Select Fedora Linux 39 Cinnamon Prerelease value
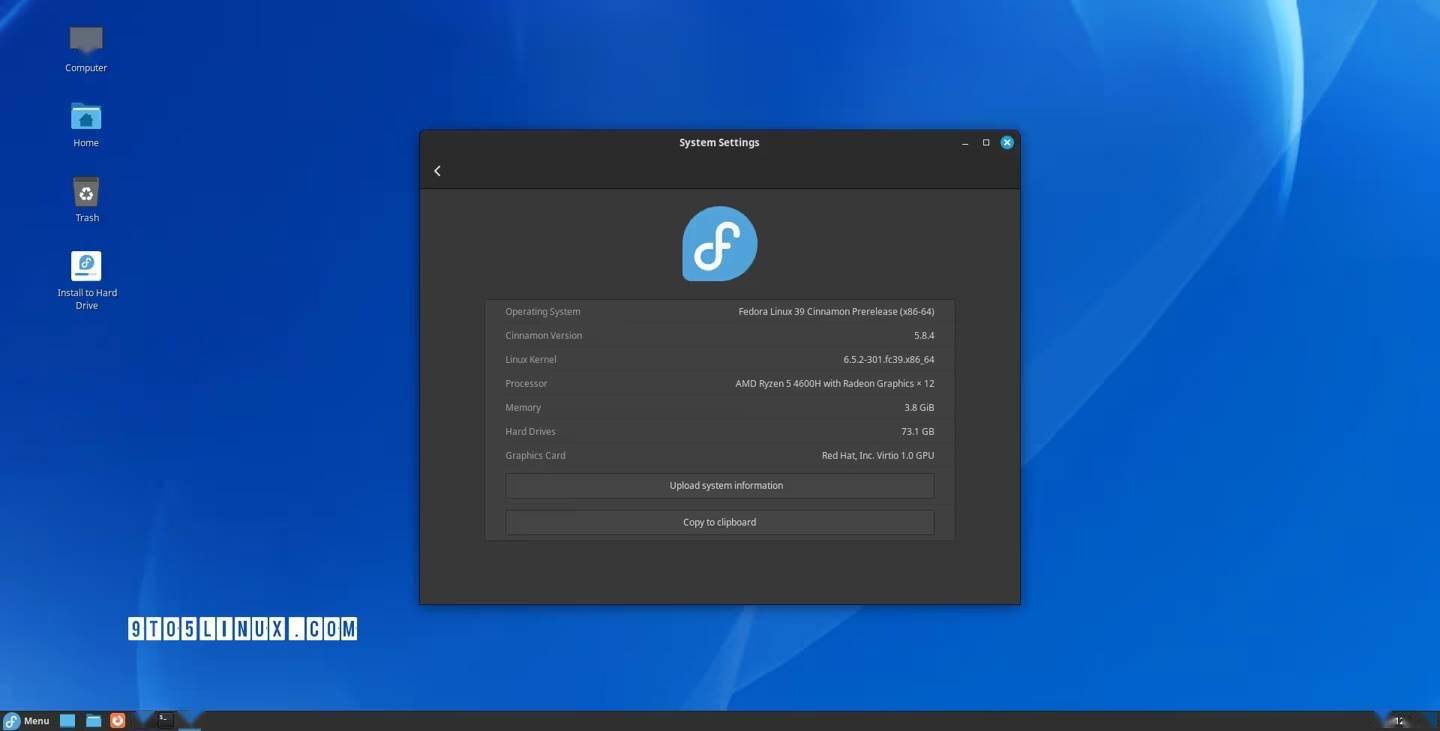 tap(836, 312)
